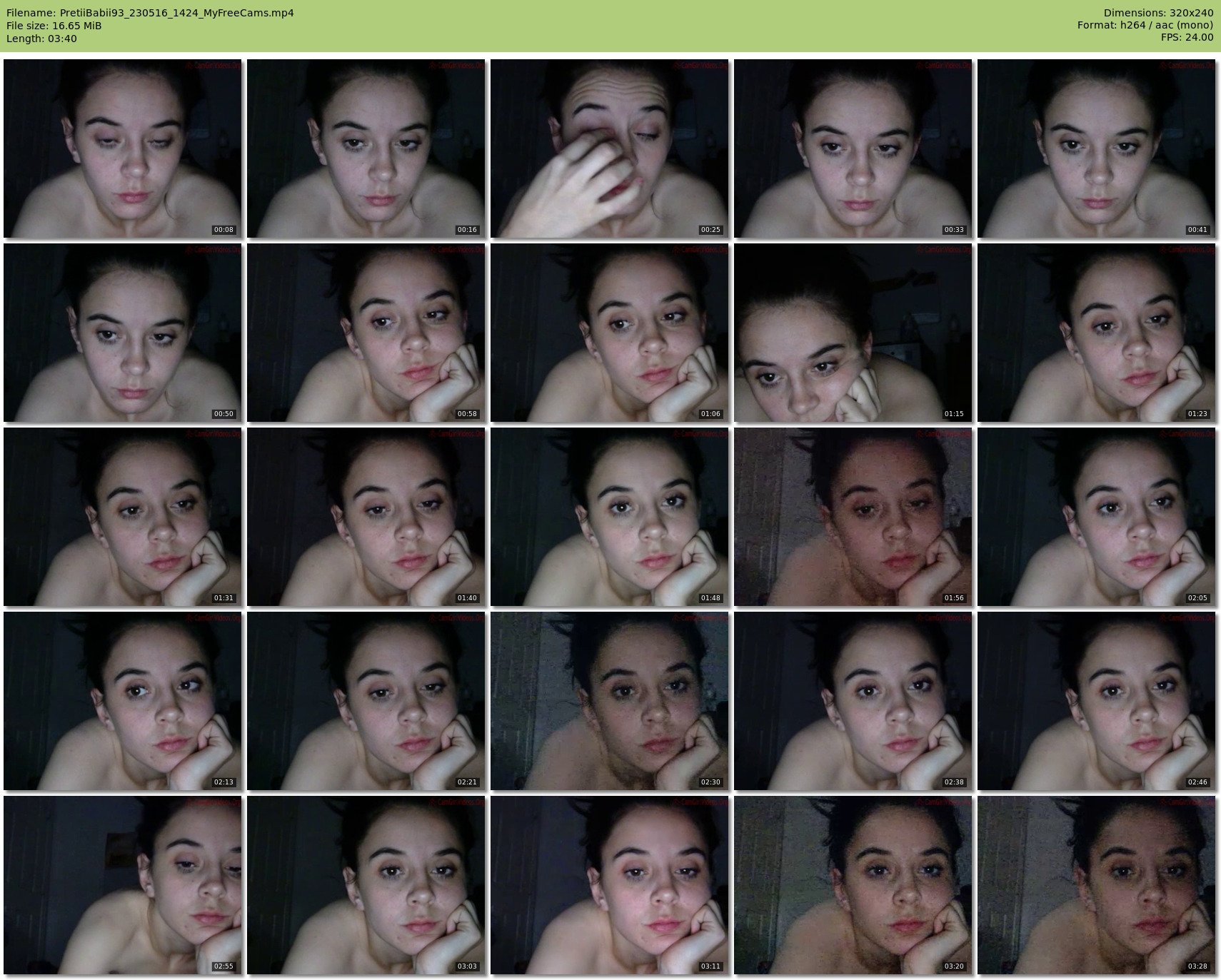1221x980 pixels.
Task: Click the thumbnail timestamped 00:08
Action: [123, 148]
